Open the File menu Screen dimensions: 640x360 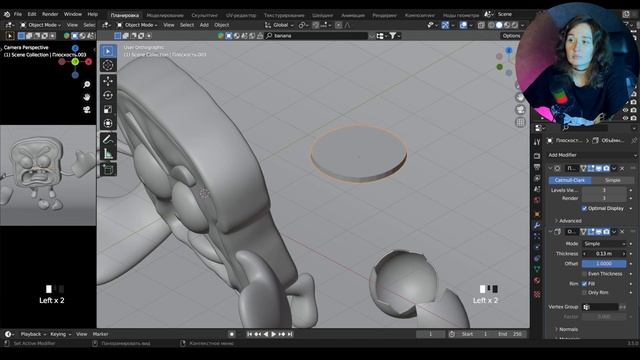tap(18, 14)
